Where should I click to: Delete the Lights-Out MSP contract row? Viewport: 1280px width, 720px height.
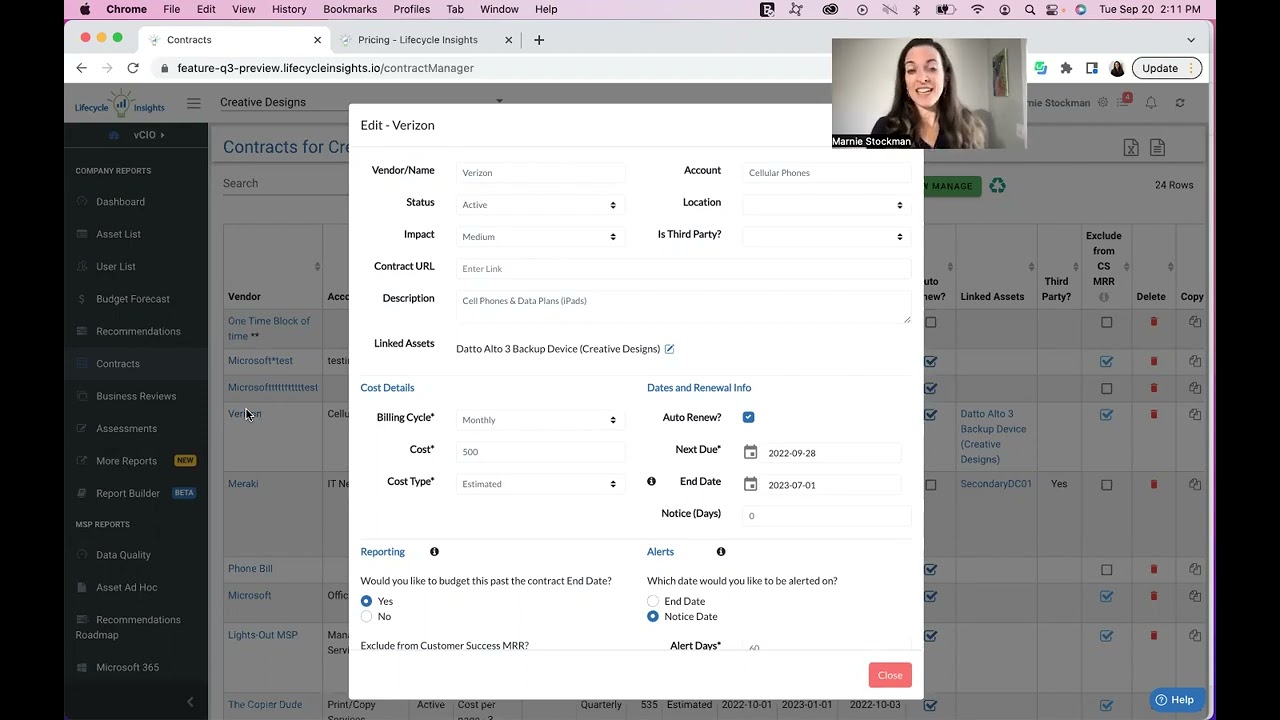point(1153,635)
